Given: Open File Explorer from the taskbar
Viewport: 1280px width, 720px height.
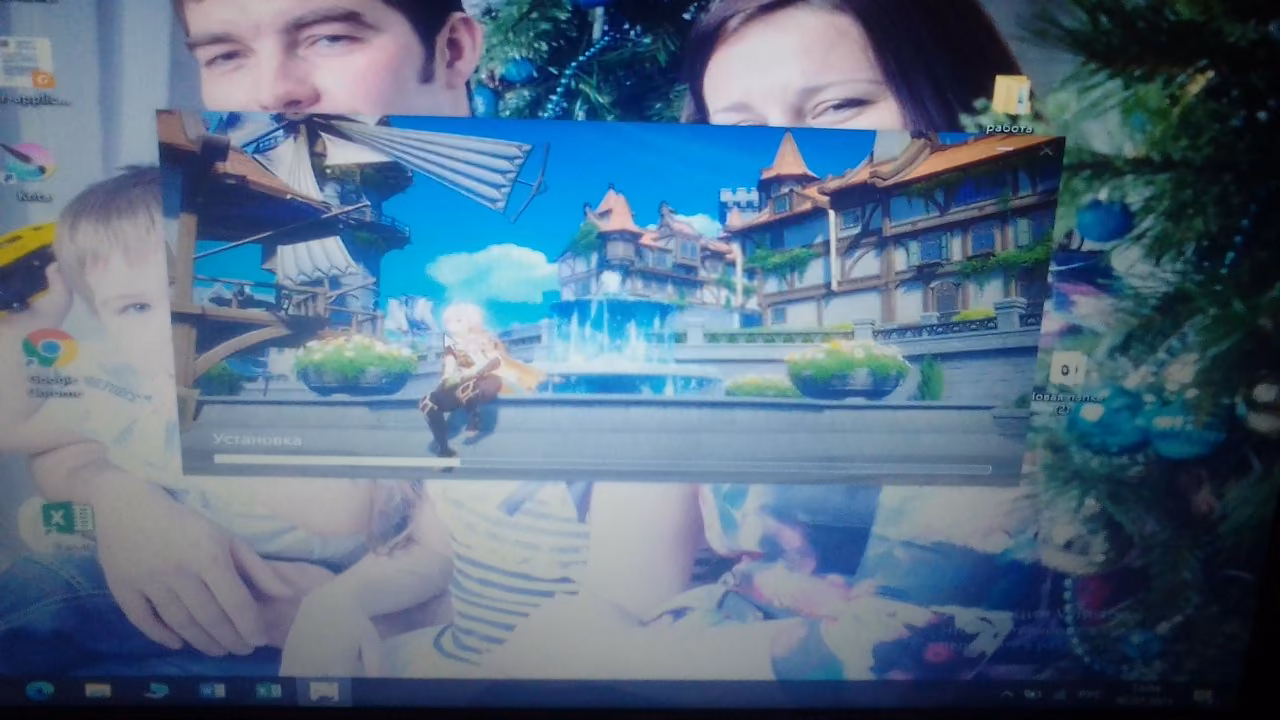Looking at the screenshot, I should click(x=99, y=691).
